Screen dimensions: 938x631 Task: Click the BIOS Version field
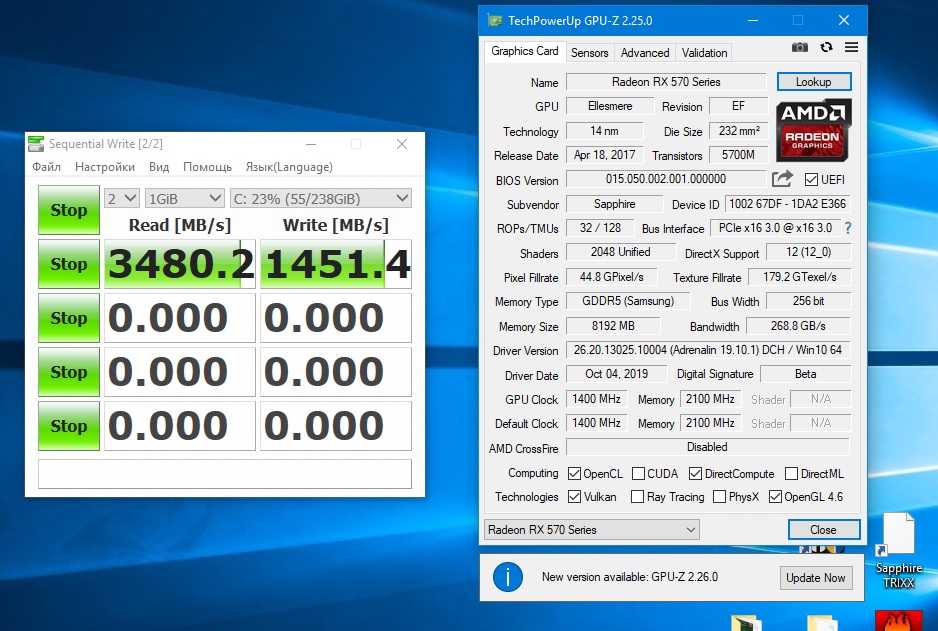click(x=666, y=179)
